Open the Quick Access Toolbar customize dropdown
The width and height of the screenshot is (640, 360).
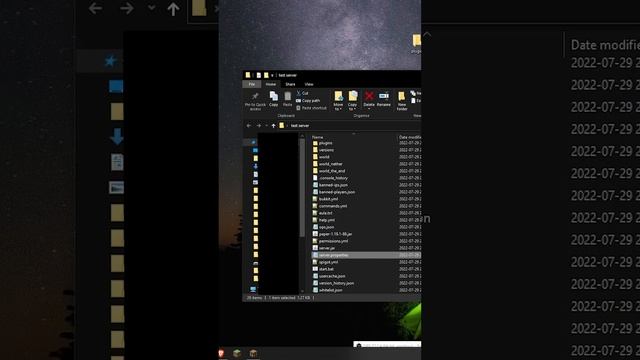[272, 75]
